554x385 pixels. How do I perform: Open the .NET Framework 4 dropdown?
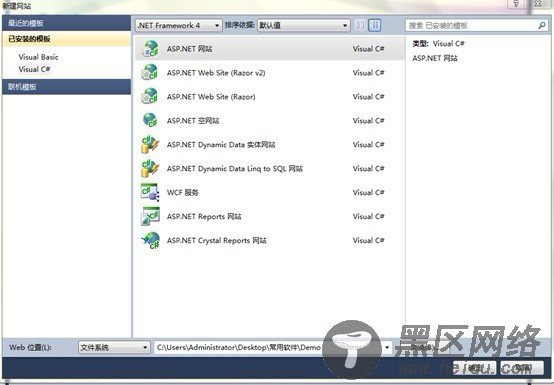point(179,25)
